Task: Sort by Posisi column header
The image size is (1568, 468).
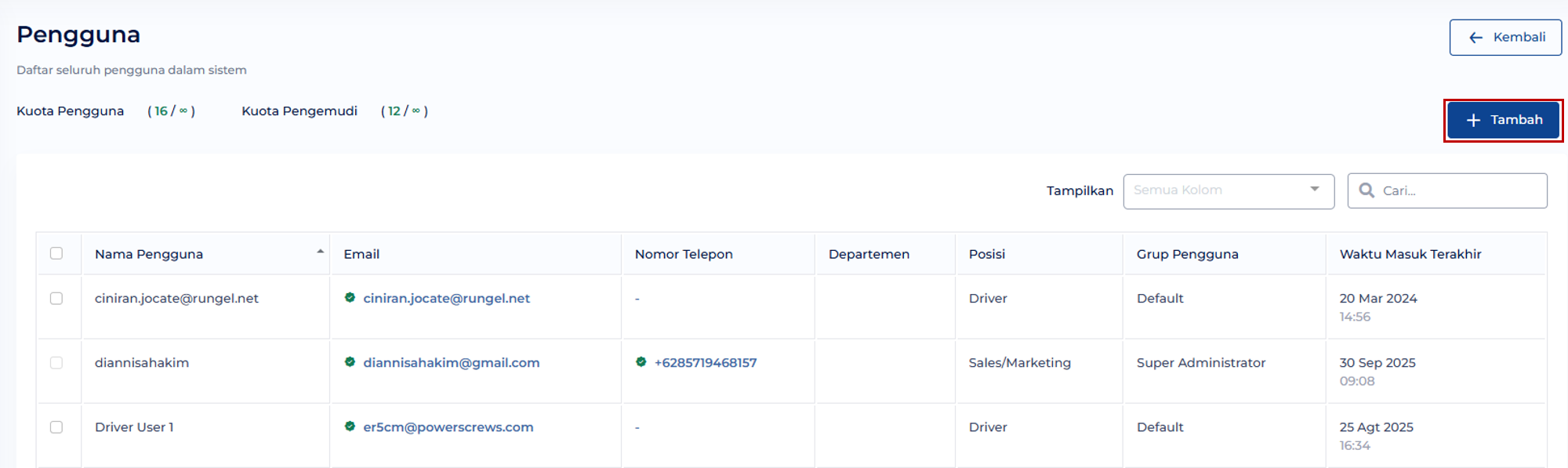Action: pyautogui.click(x=986, y=254)
